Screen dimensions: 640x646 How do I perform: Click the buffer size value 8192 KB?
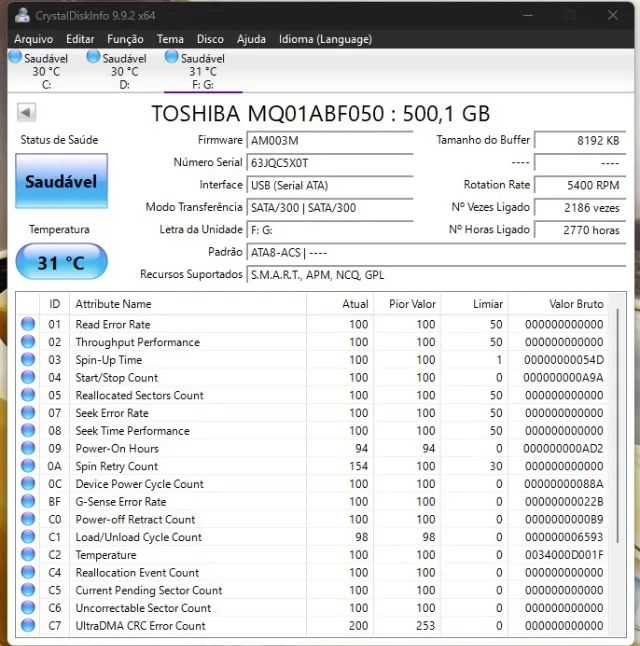coord(580,140)
